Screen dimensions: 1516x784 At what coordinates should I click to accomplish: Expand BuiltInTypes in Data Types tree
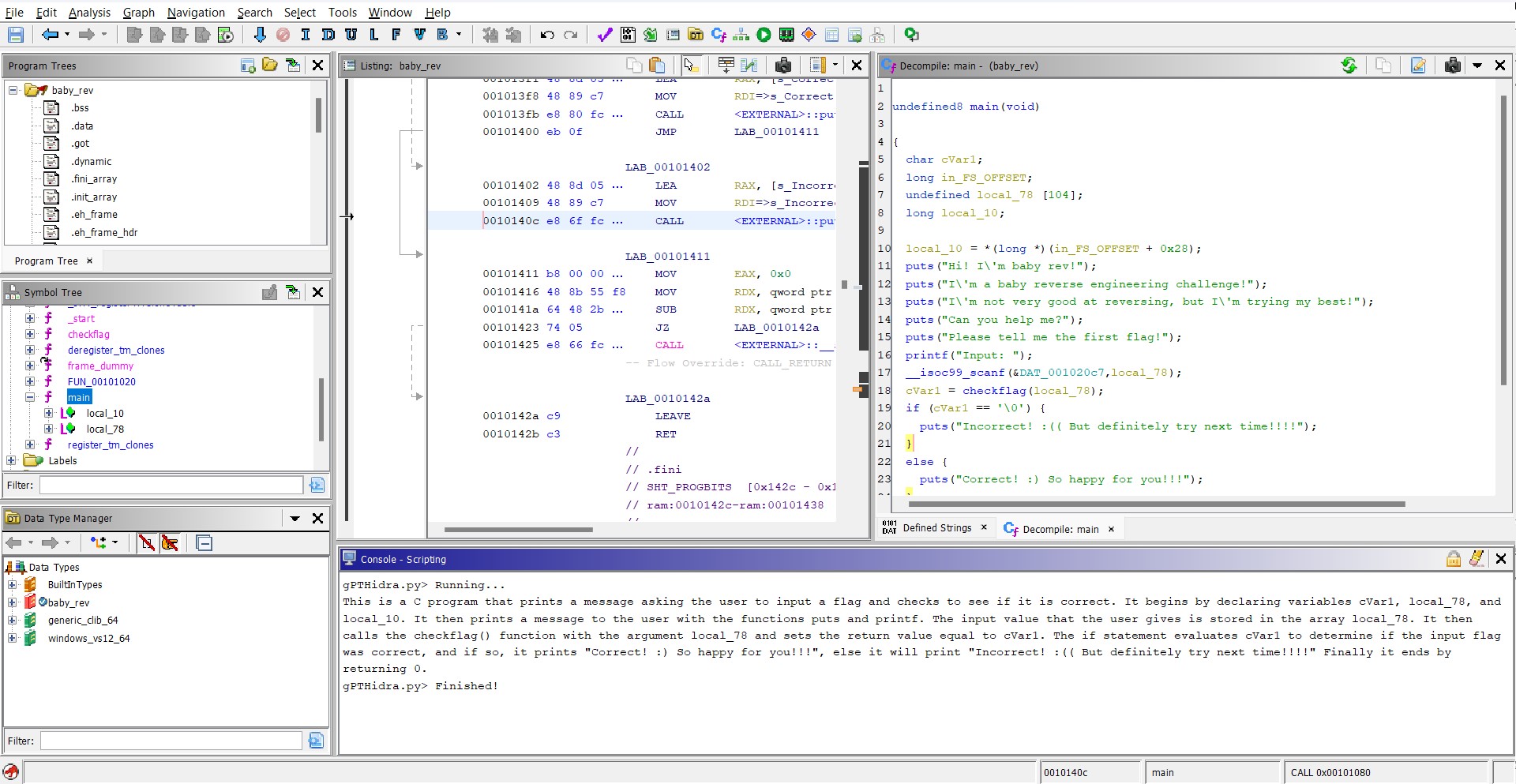pos(12,585)
